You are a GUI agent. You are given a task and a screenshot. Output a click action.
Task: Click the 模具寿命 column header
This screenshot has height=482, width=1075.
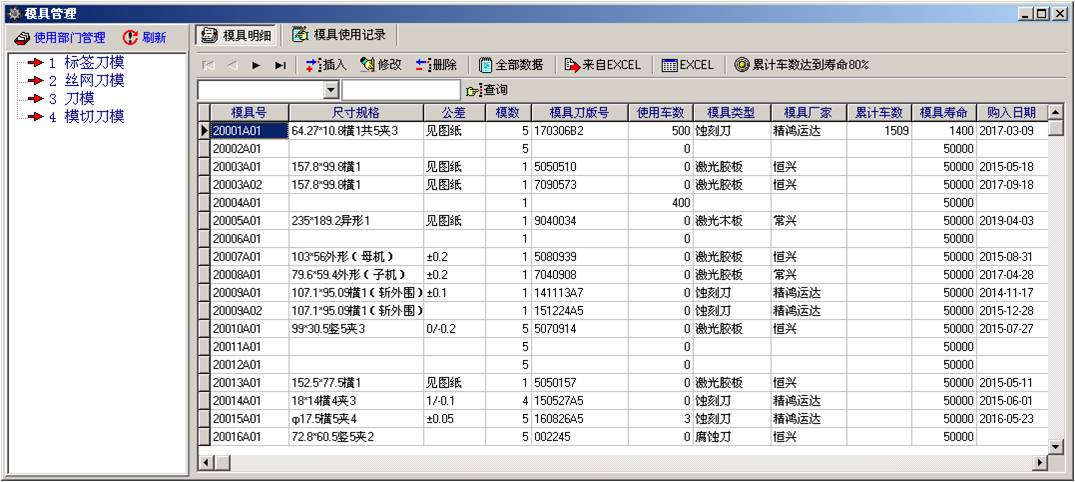(943, 112)
